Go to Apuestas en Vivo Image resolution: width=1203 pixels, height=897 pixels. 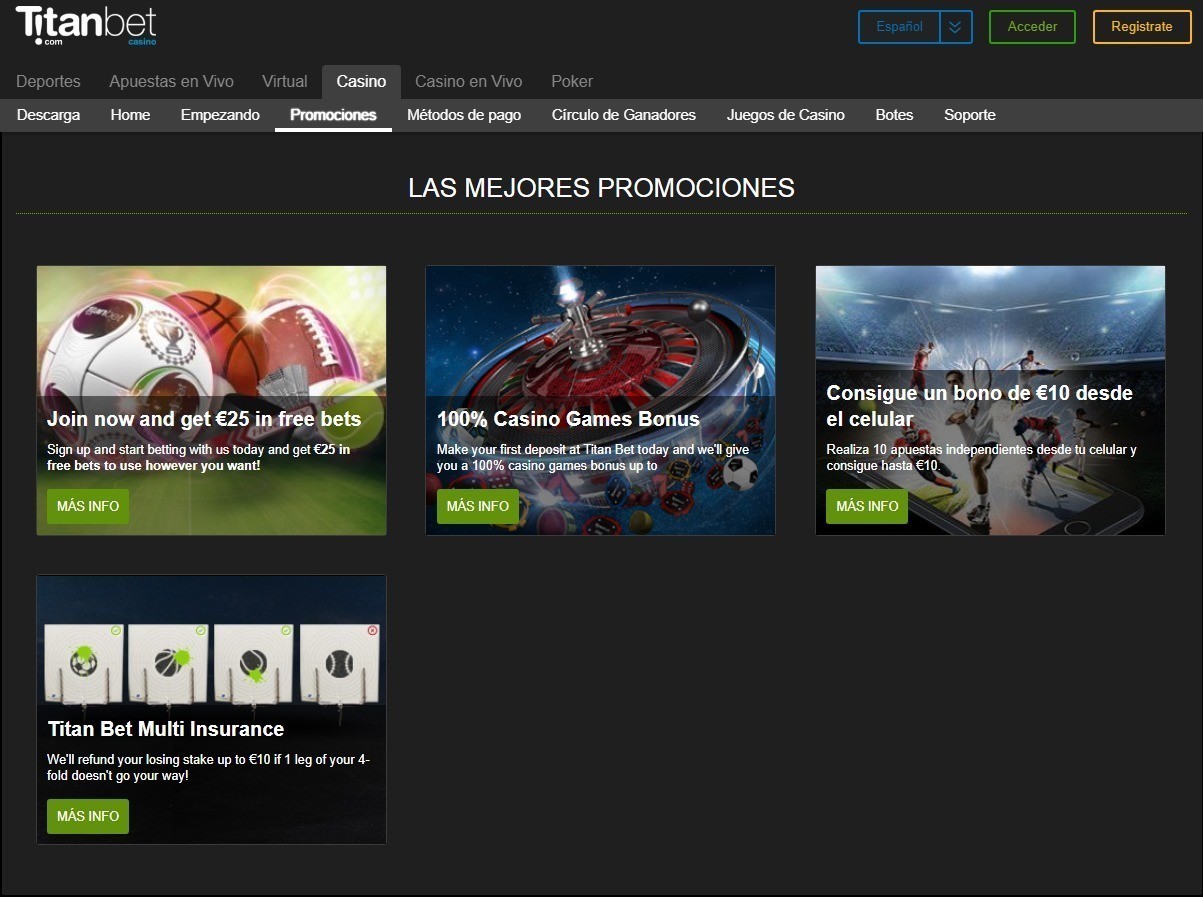[x=171, y=81]
